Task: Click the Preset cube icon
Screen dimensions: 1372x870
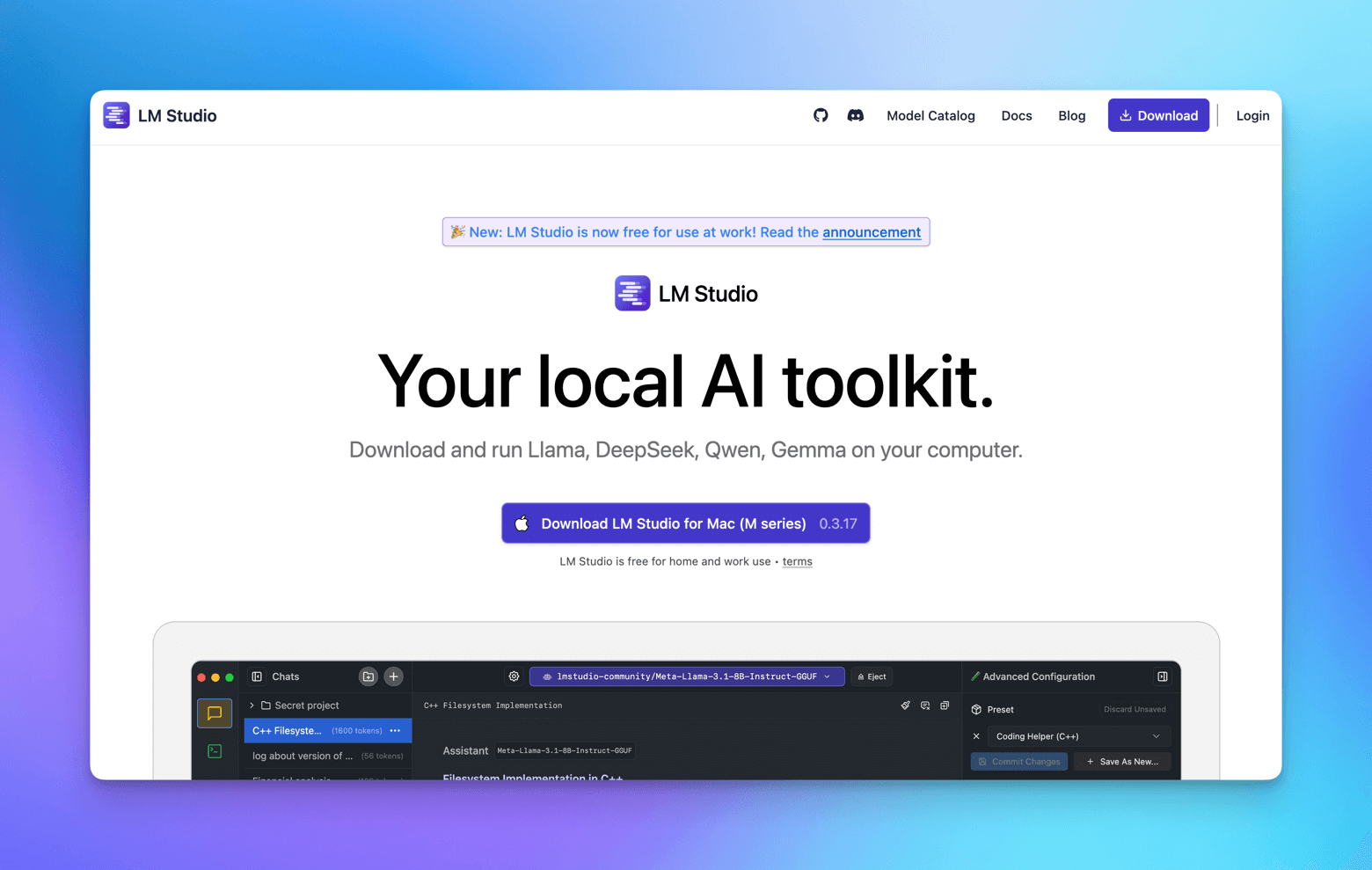Action: click(976, 709)
